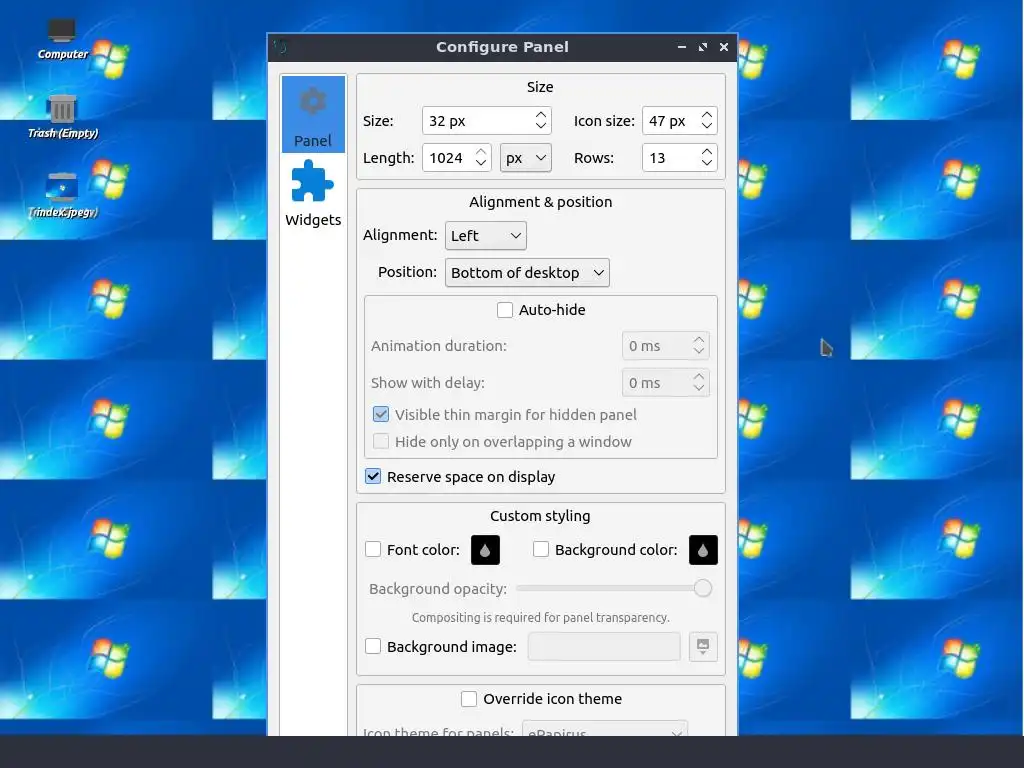
Task: Browse for a background image file
Action: point(703,647)
